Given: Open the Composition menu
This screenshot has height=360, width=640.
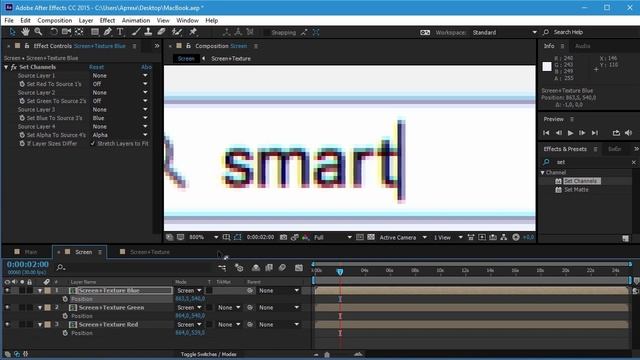Looking at the screenshot, I should (54, 20).
